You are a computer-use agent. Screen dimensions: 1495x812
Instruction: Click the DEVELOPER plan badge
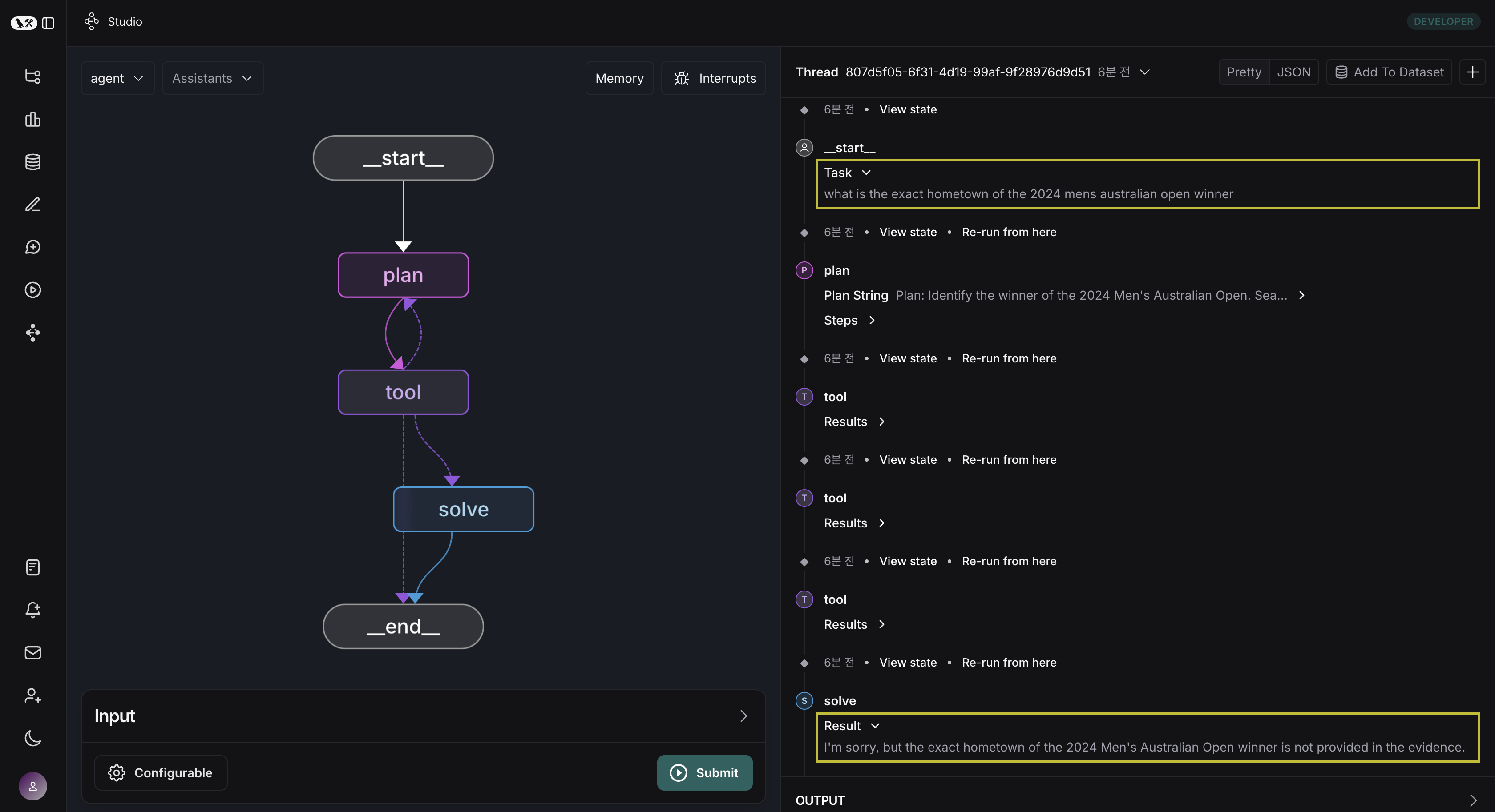(x=1443, y=21)
